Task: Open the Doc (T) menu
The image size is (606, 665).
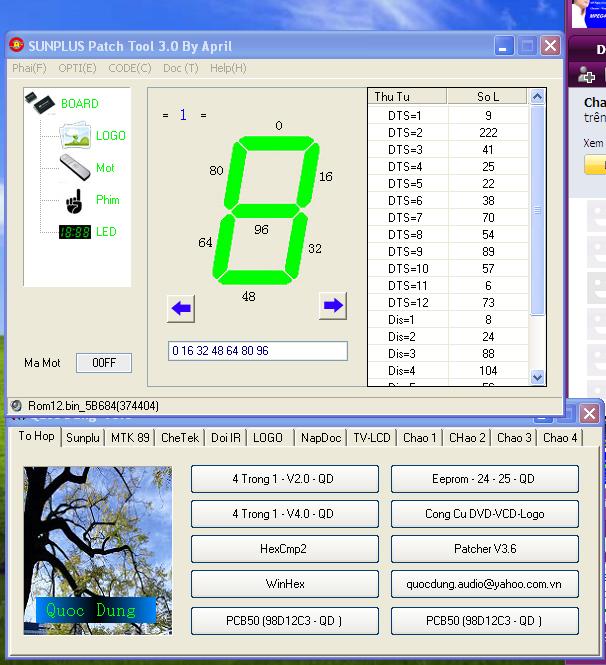Action: 181,68
